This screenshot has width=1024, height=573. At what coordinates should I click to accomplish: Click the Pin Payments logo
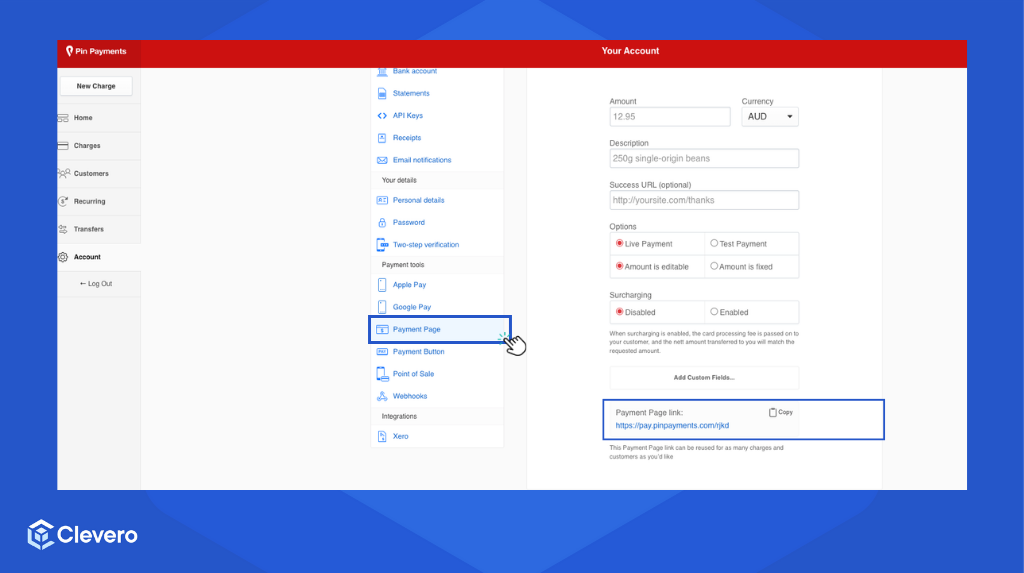96,51
